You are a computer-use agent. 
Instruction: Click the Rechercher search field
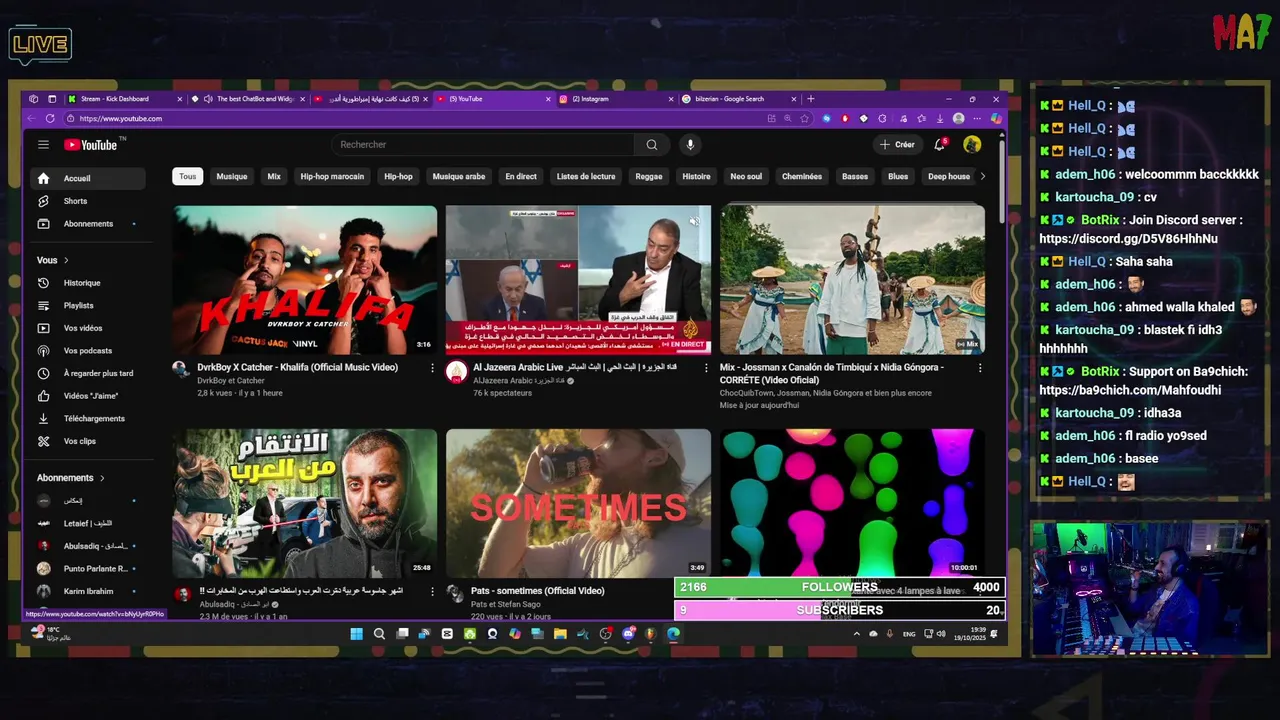483,145
